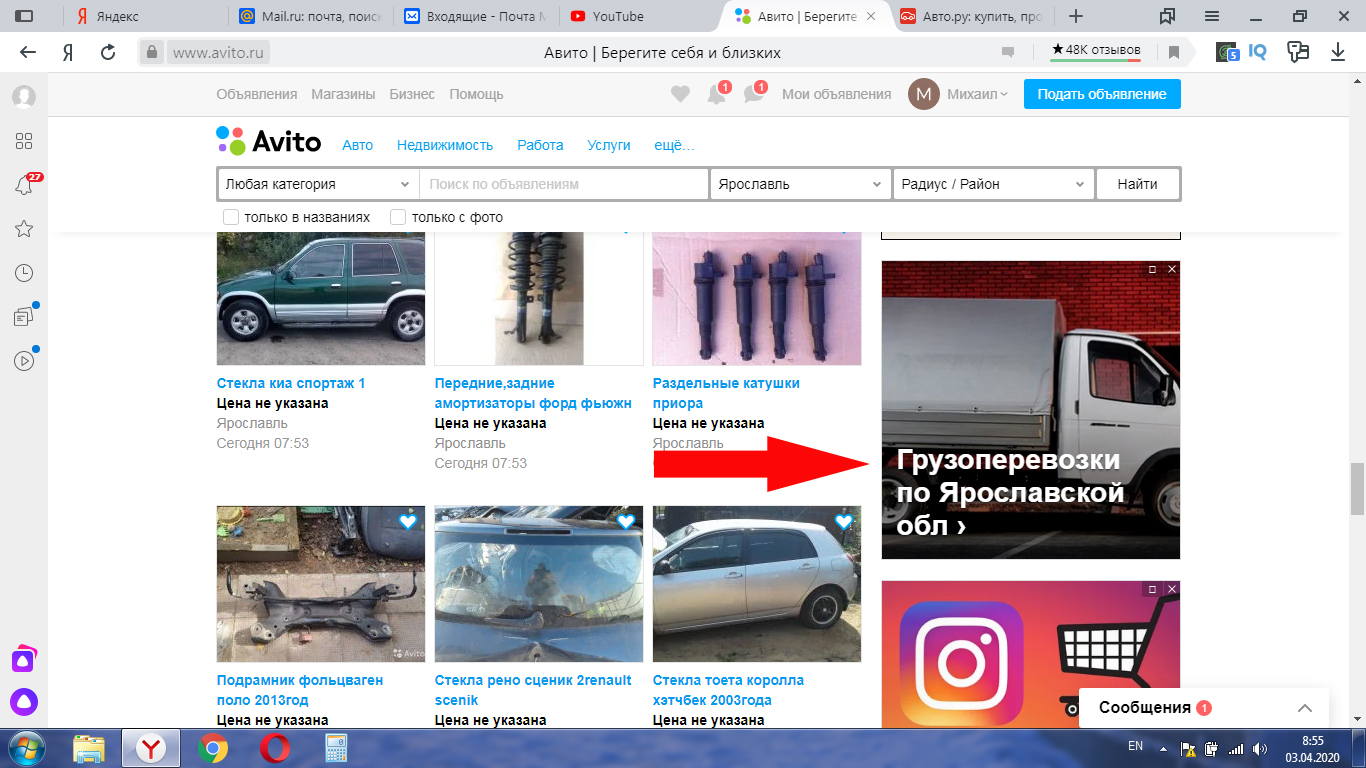Expand the Сообщения chat panel
The image size is (1366, 768).
pyautogui.click(x=1304, y=708)
